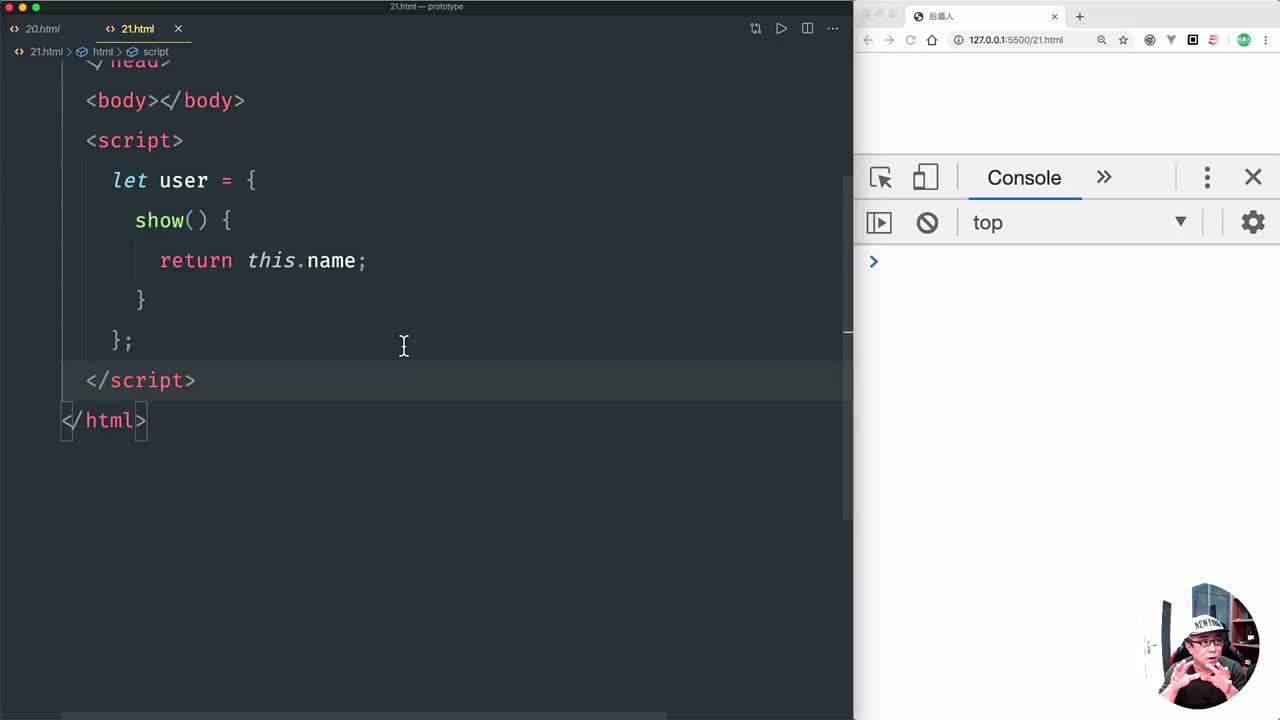Click the circular target extension icon
The height and width of the screenshot is (720, 1280).
click(x=1149, y=40)
